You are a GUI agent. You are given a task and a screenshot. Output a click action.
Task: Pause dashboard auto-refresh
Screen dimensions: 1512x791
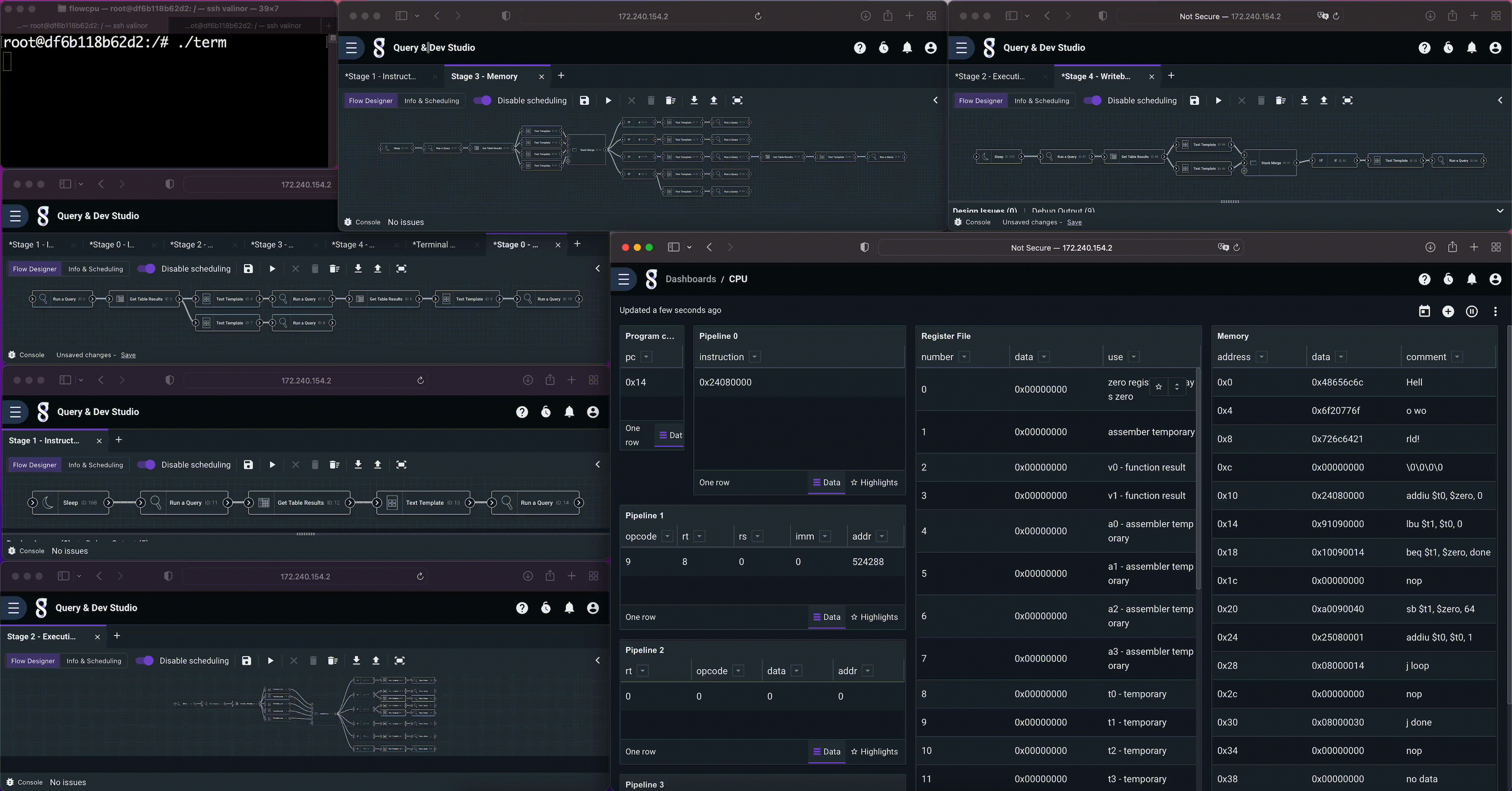1471,311
